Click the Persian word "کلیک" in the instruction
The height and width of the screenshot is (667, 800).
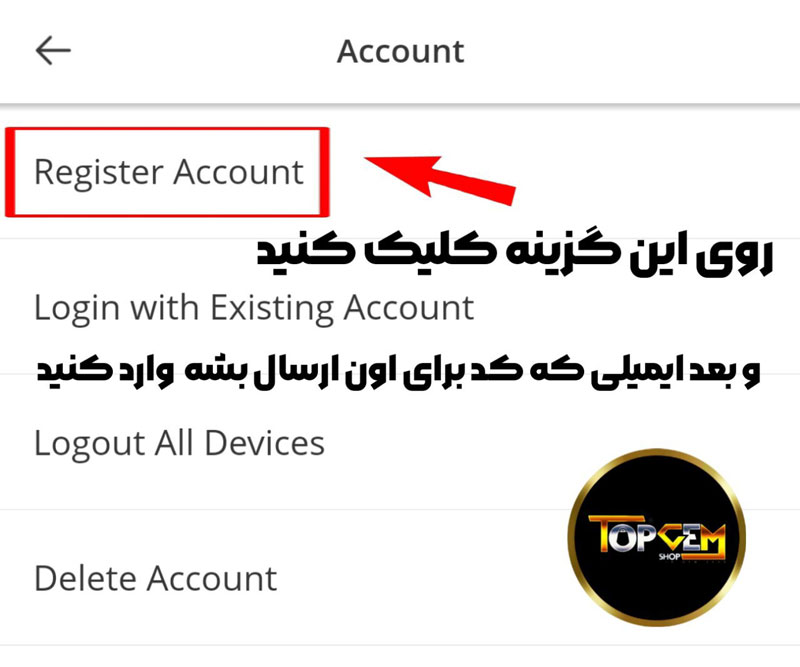tap(430, 249)
